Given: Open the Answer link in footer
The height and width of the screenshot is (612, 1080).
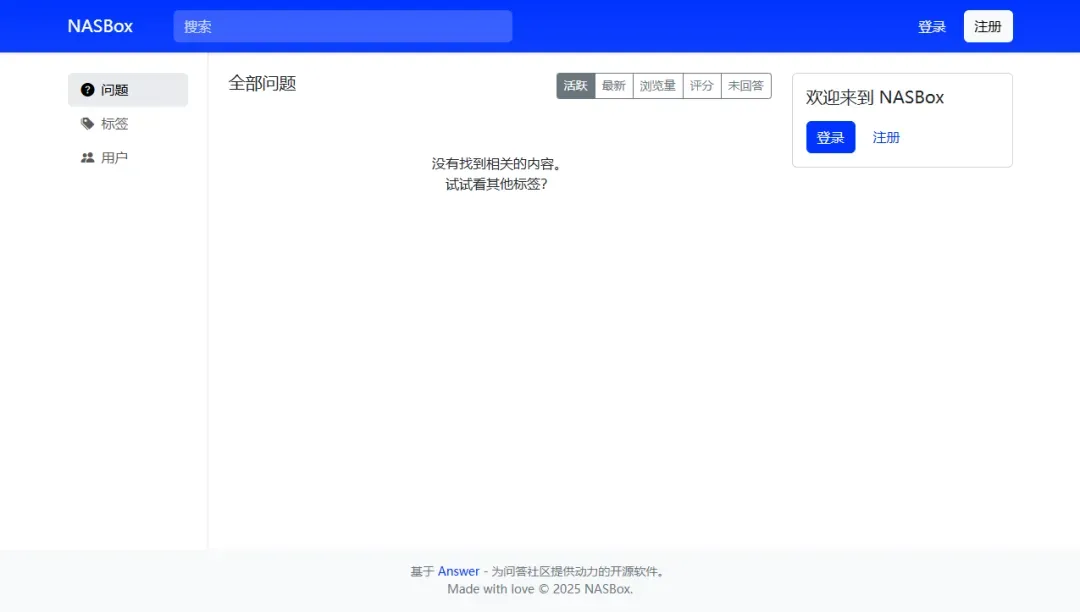Looking at the screenshot, I should [459, 571].
